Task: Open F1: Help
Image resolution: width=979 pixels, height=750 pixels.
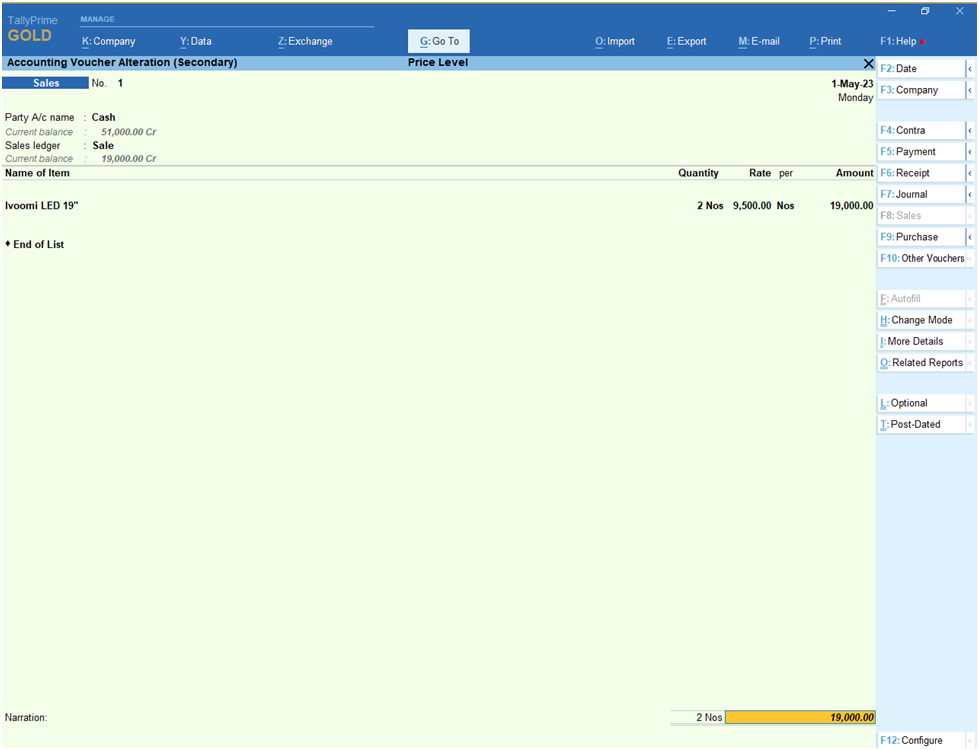Action: tap(902, 41)
